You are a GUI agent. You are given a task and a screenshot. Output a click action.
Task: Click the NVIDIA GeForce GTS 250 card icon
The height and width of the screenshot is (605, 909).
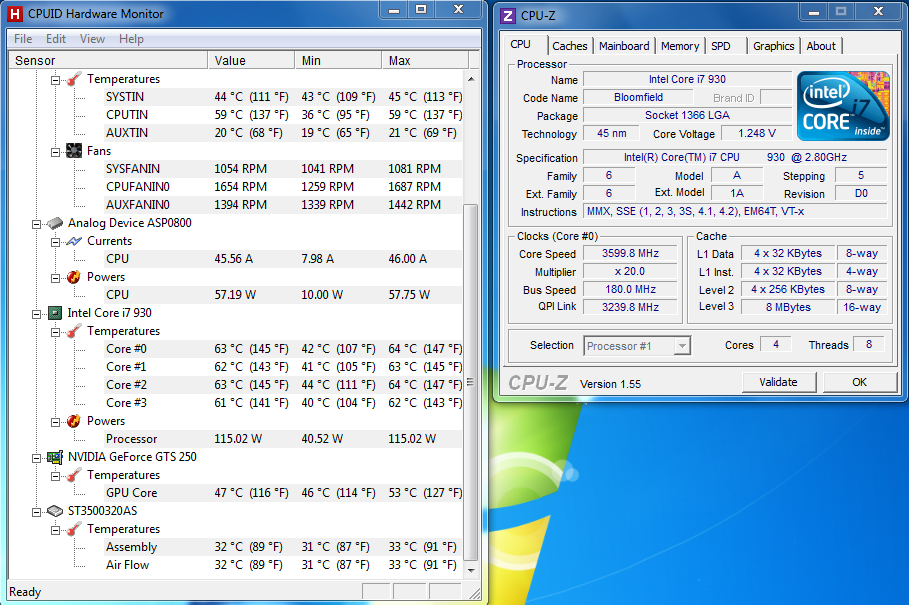click(x=55, y=457)
